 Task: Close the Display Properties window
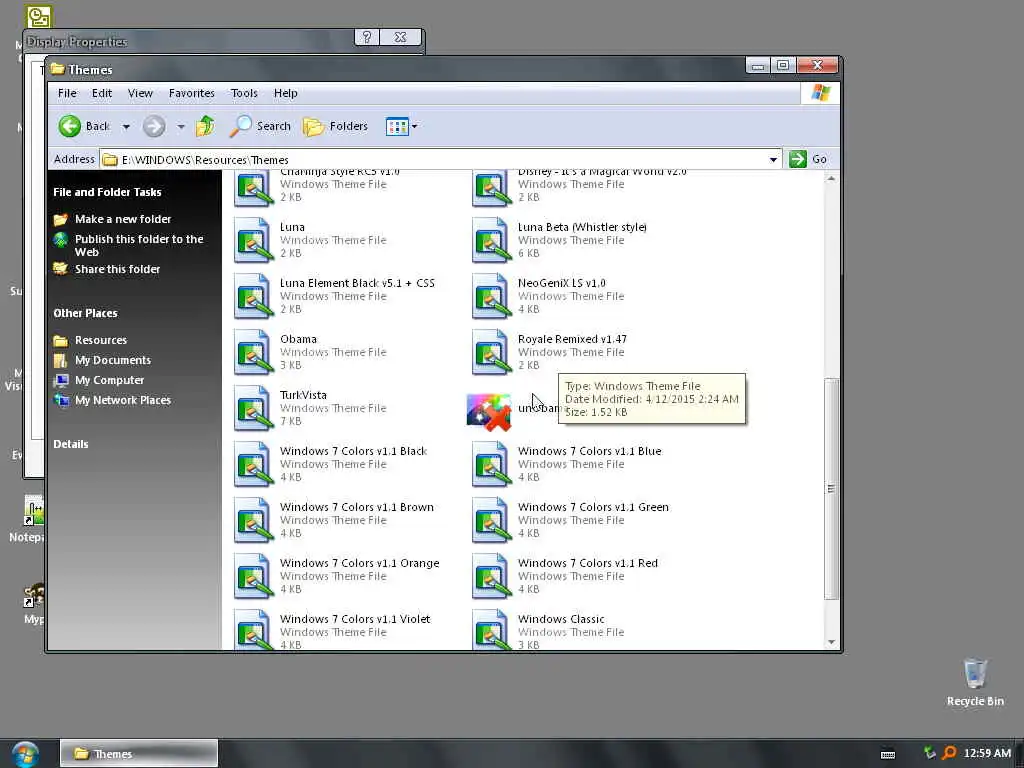[401, 38]
